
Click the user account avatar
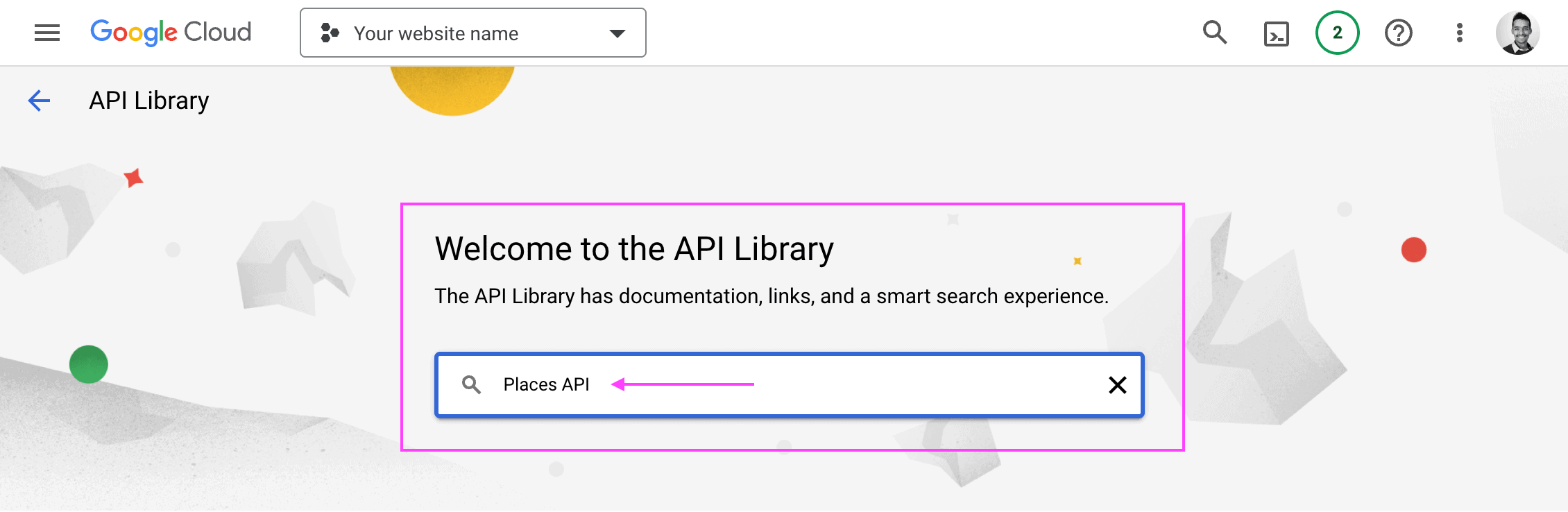tap(1517, 33)
